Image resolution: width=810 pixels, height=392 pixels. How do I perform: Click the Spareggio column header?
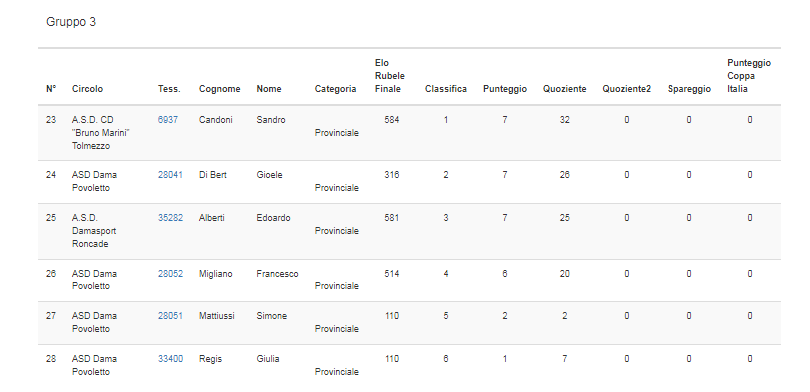click(689, 89)
